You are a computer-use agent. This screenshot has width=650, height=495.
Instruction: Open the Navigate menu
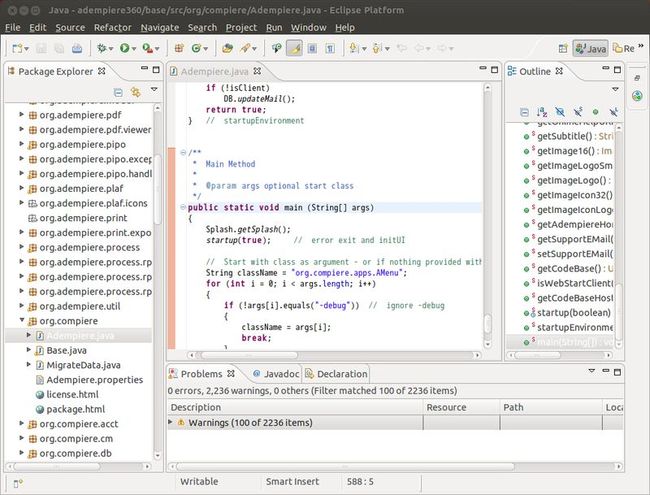(x=160, y=27)
